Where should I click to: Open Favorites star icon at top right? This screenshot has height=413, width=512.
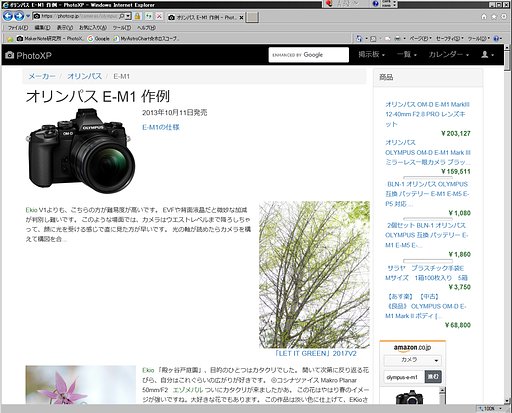(x=494, y=16)
